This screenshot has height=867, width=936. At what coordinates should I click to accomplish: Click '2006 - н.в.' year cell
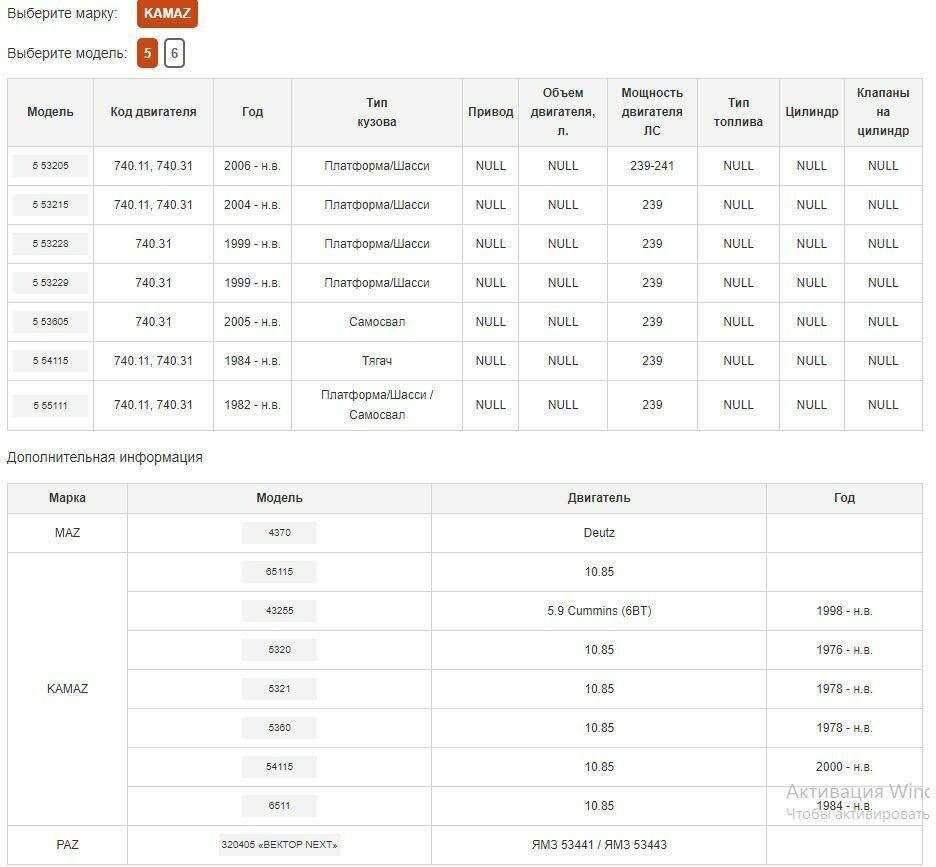point(252,166)
